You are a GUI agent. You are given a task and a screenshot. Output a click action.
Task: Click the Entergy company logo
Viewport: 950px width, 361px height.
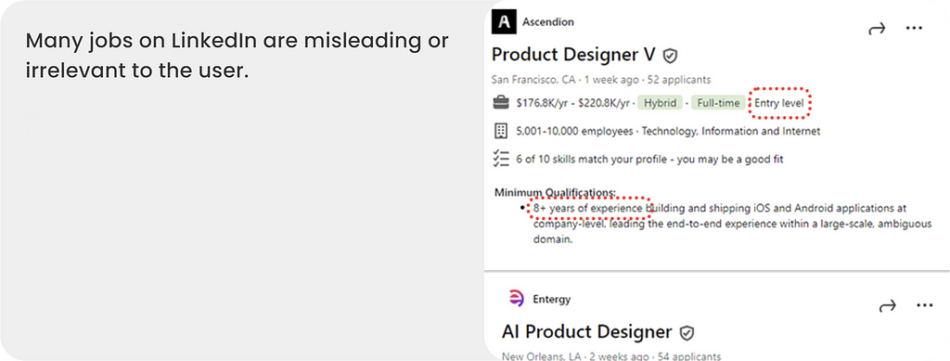click(x=516, y=299)
